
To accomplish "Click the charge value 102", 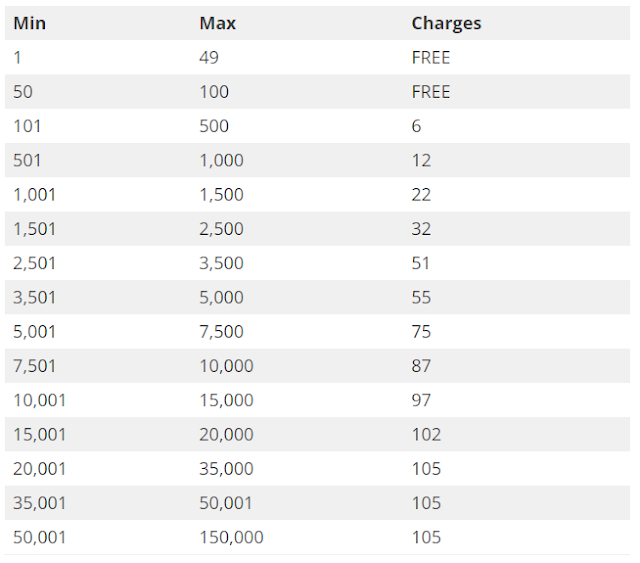I will tap(426, 435).
